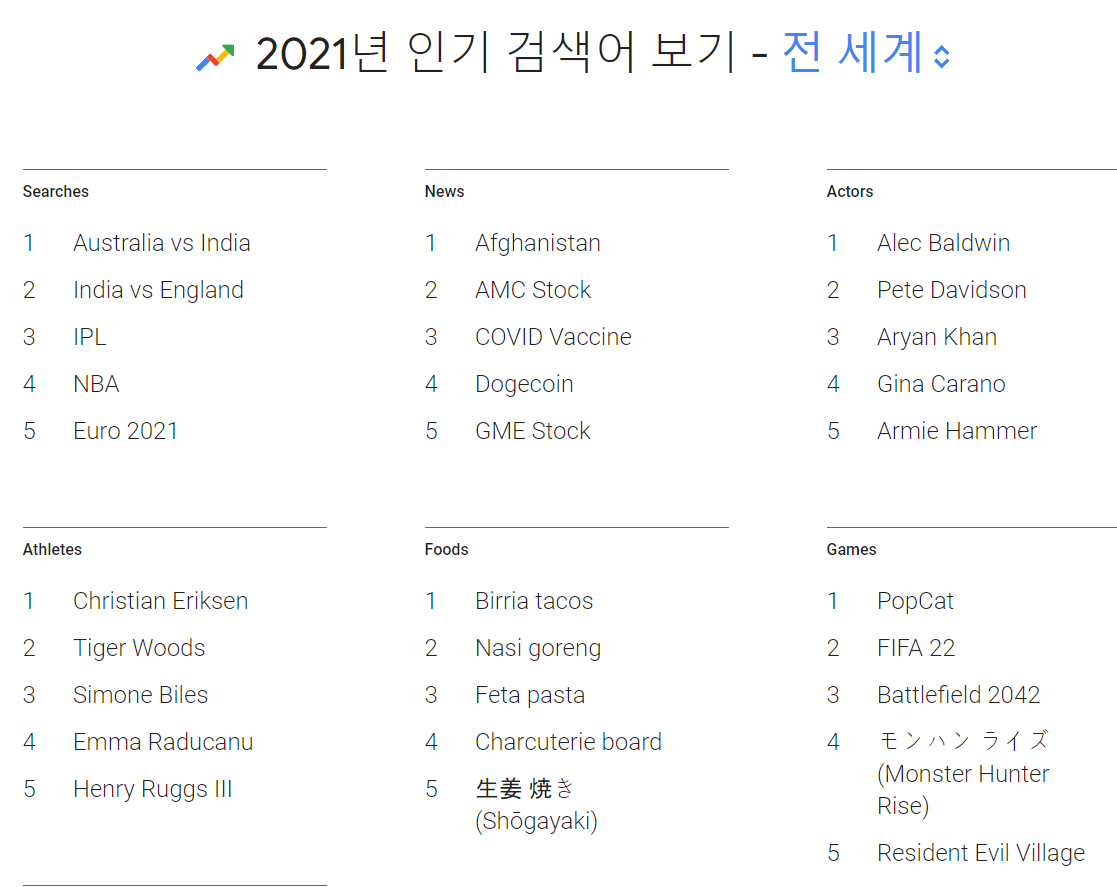Screen dimensions: 1117x887
Task: Open Nasi goreng food entry
Action: 539,648
